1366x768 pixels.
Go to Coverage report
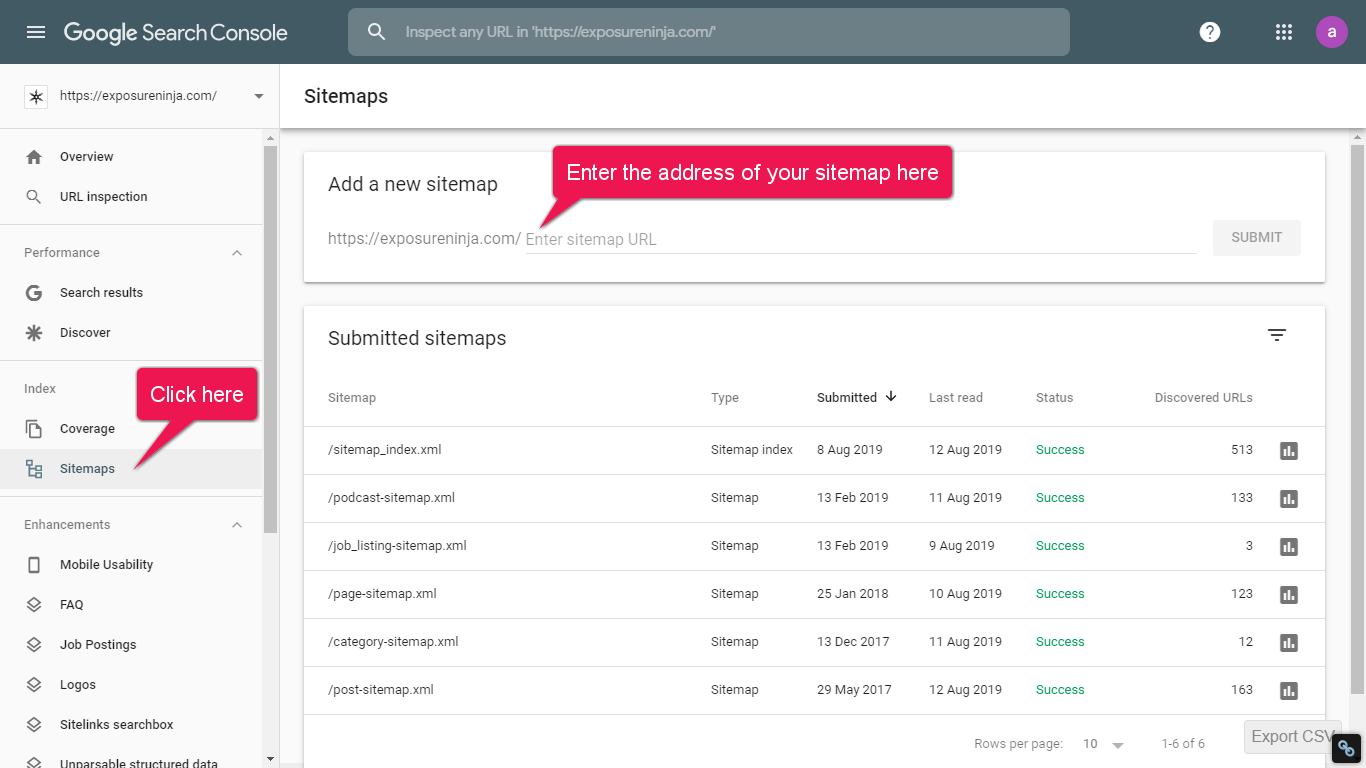click(87, 429)
